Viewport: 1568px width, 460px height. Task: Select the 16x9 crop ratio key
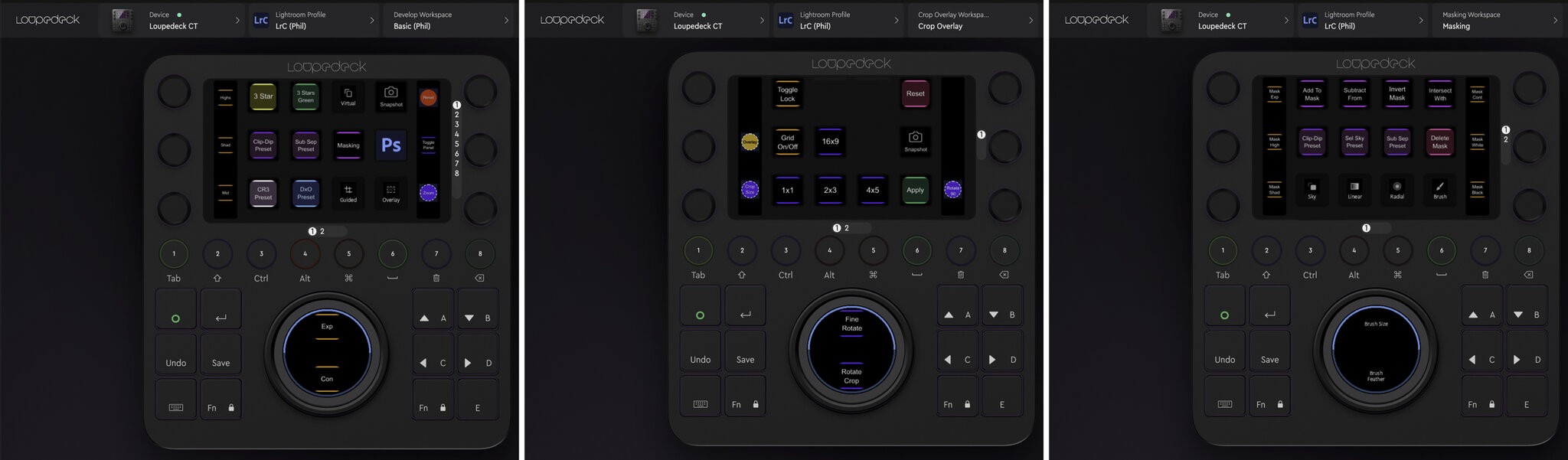830,142
